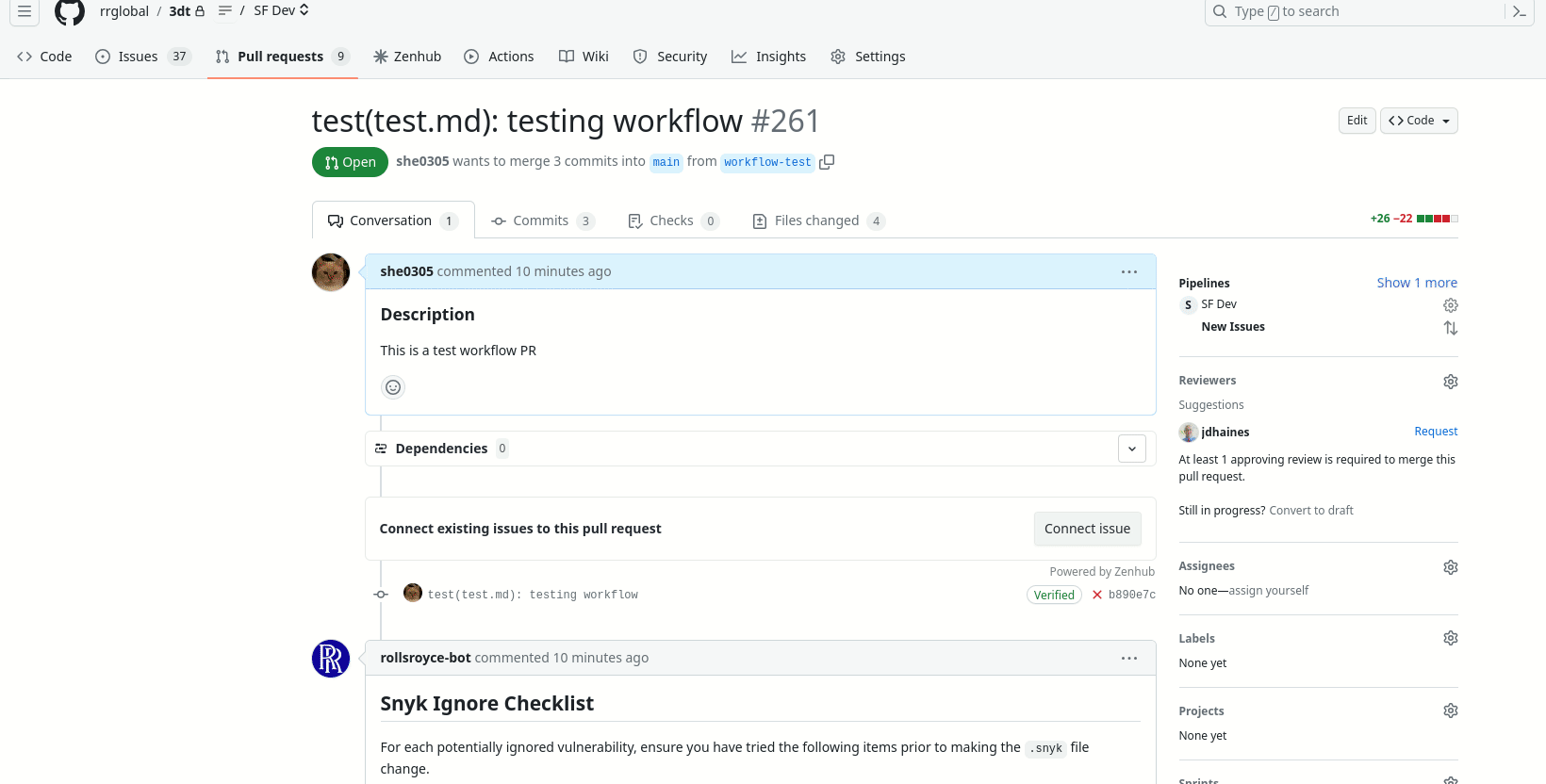This screenshot has width=1546, height=784.
Task: Open the Code dropdown button
Action: 1419,121
